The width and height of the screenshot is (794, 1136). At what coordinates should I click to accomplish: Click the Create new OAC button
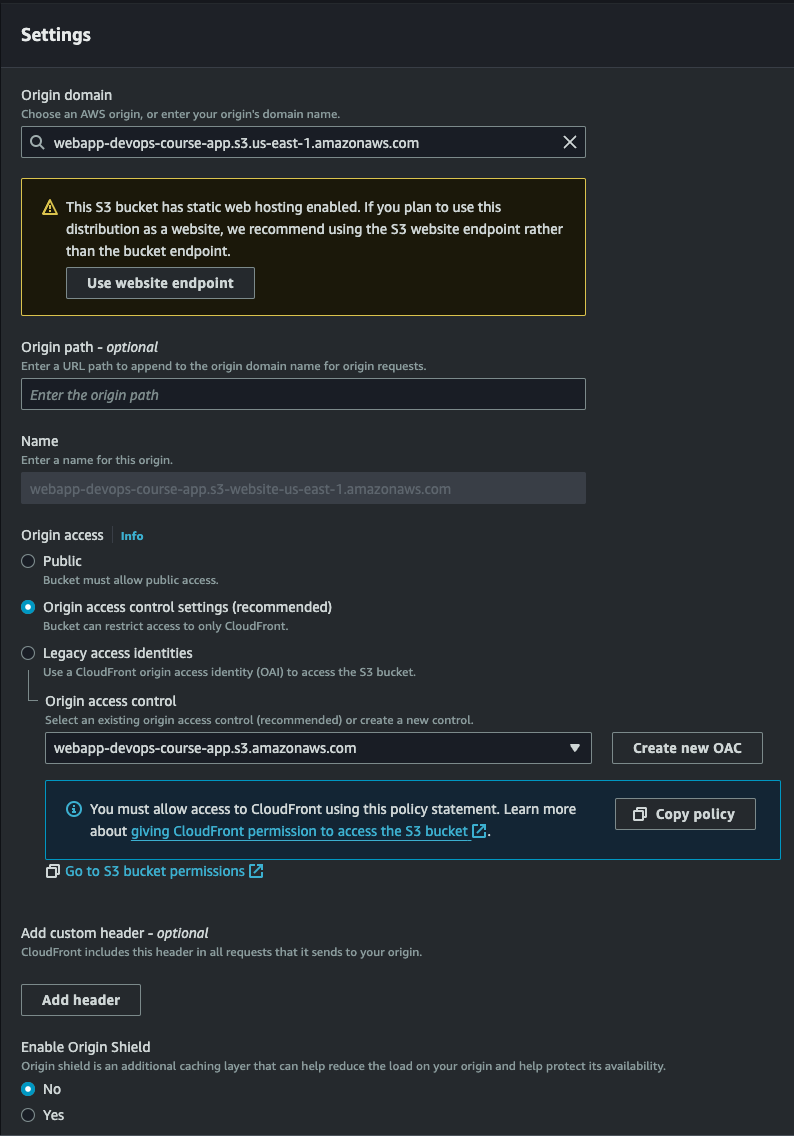pyautogui.click(x=687, y=748)
